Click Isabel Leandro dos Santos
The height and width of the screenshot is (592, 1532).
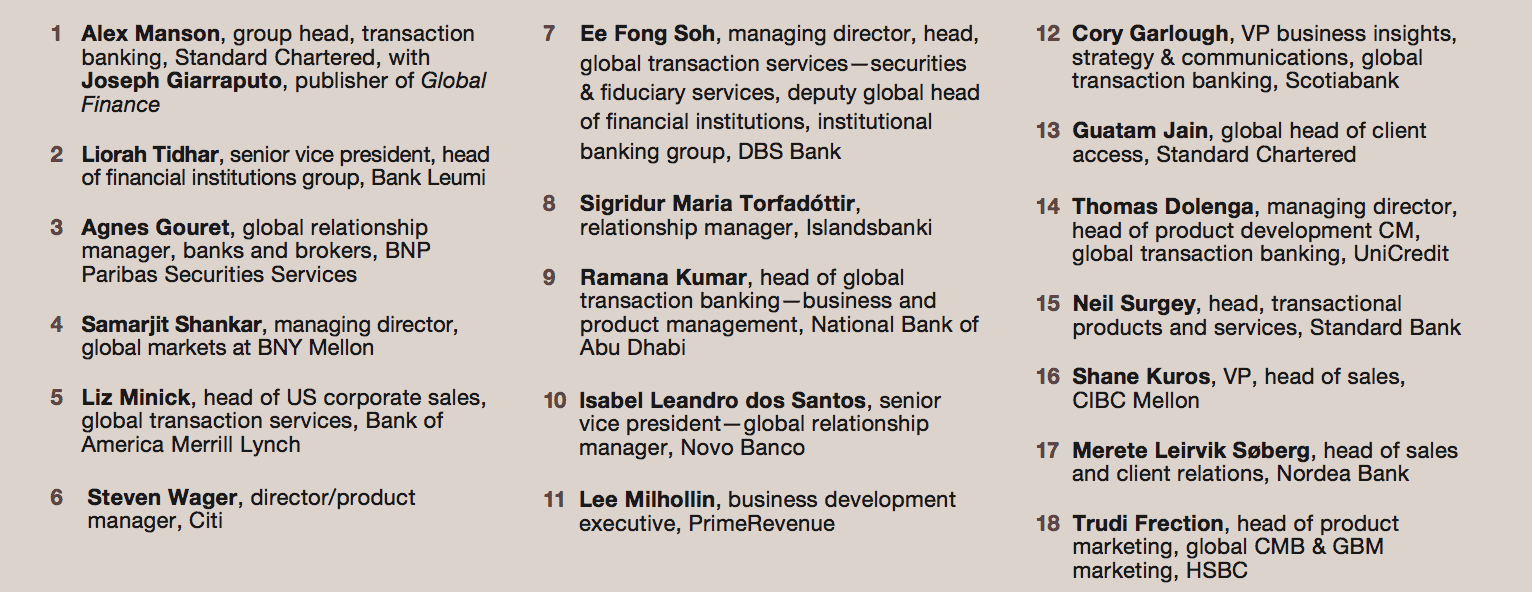(722, 401)
